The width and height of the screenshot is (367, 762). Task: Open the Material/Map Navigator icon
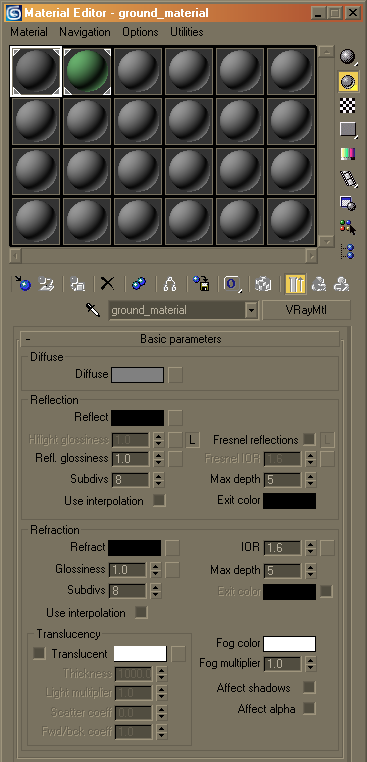(x=347, y=251)
